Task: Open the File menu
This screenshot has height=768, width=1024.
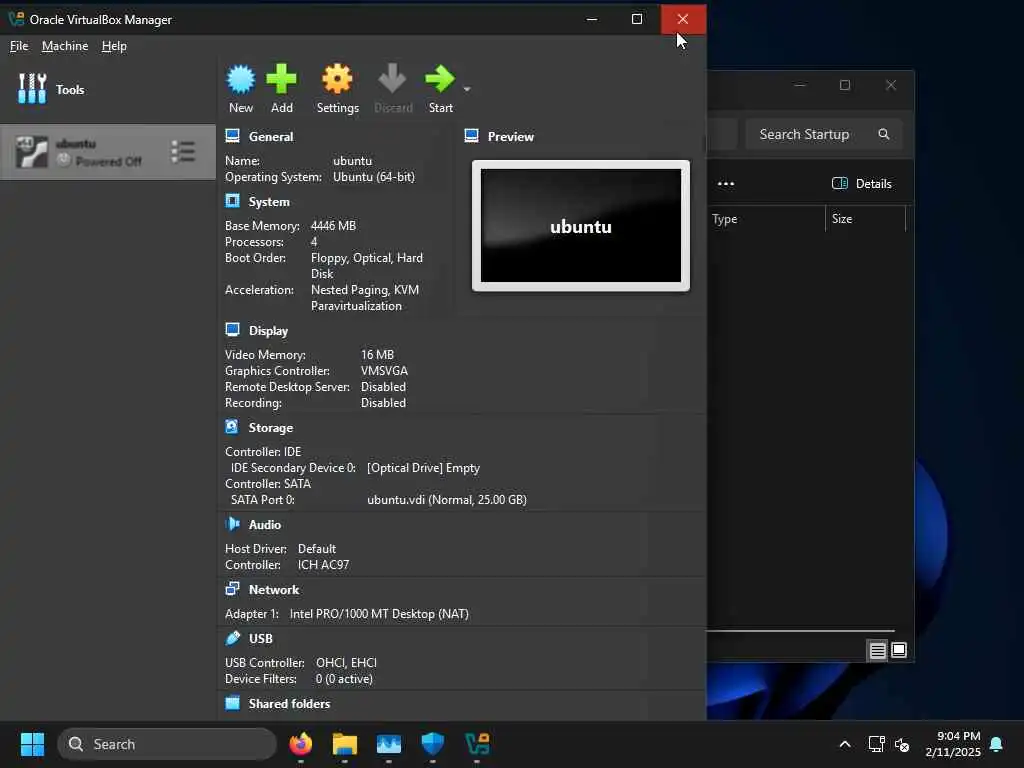Action: coord(19,46)
